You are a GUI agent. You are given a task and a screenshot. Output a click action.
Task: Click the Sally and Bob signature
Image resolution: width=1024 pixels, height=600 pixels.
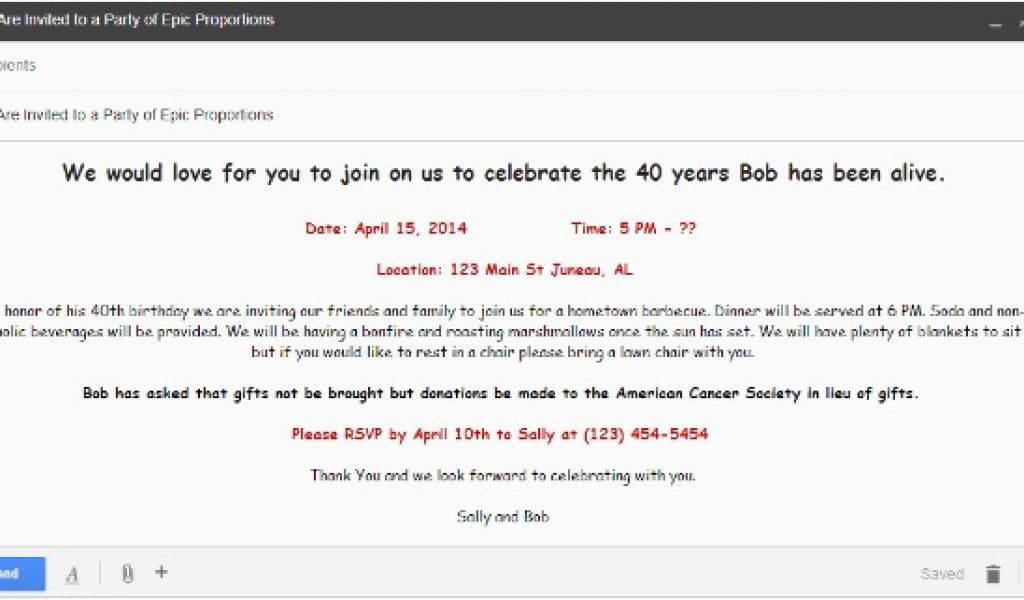pos(503,516)
